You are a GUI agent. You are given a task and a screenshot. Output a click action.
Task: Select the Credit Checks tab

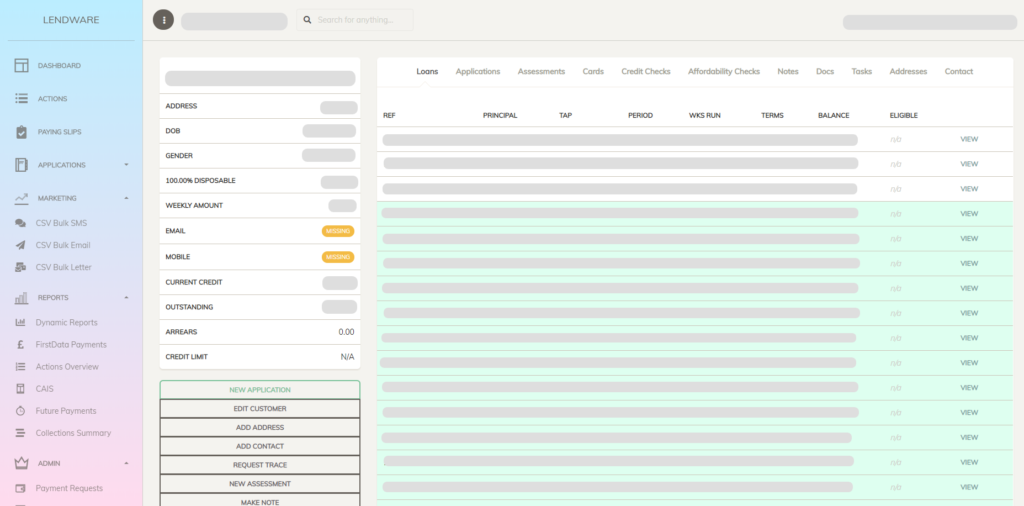click(646, 72)
